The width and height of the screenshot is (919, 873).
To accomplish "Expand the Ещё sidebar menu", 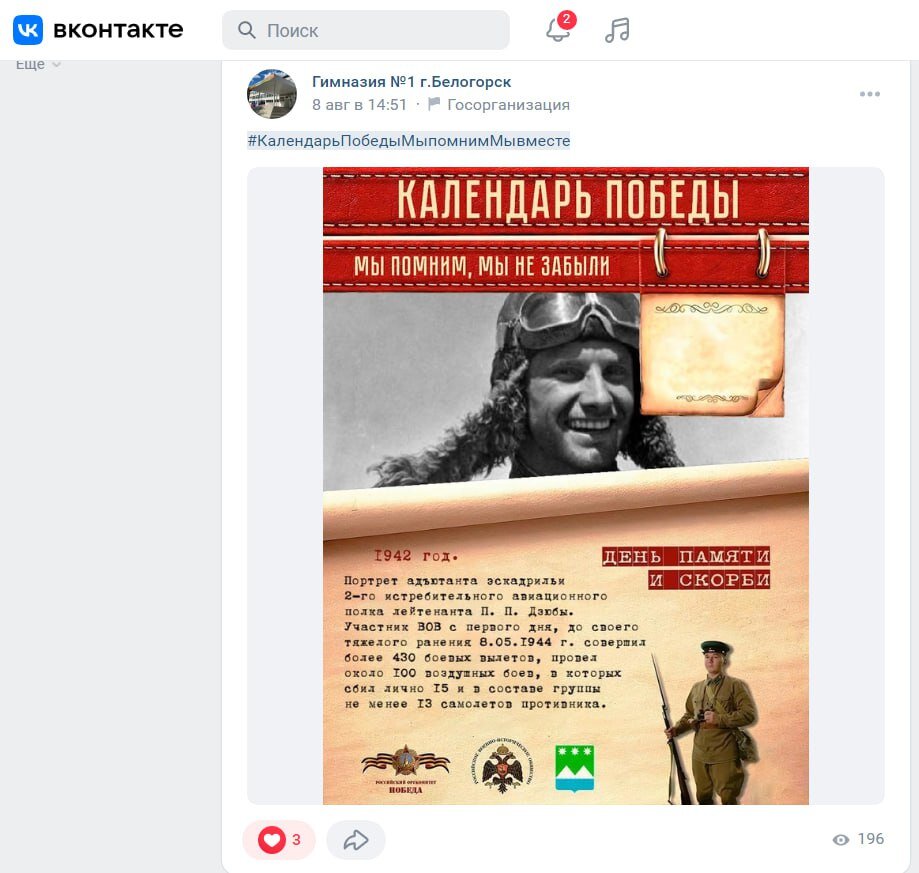I will (38, 64).
